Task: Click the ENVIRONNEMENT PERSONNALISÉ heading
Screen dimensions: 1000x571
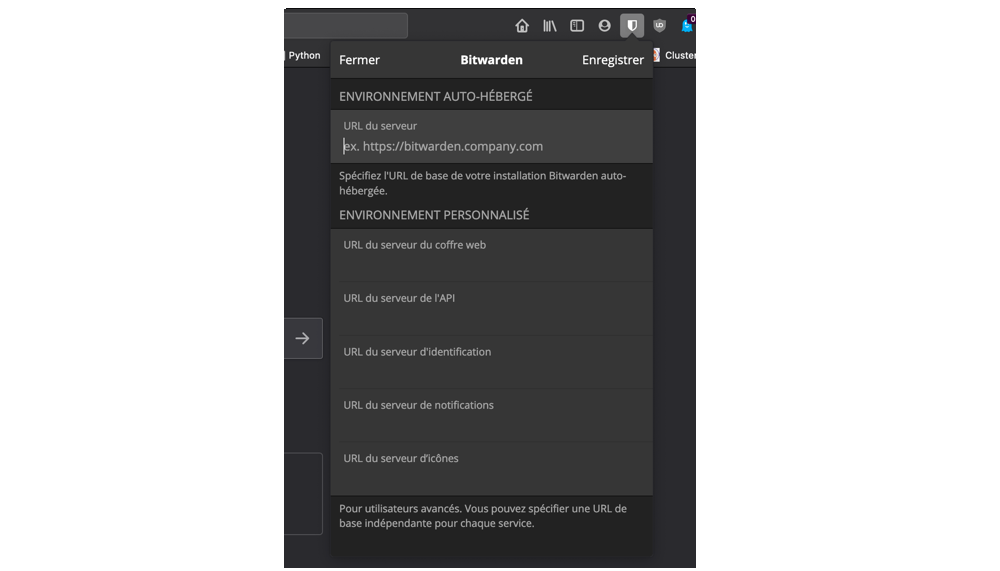Action: coord(434,215)
